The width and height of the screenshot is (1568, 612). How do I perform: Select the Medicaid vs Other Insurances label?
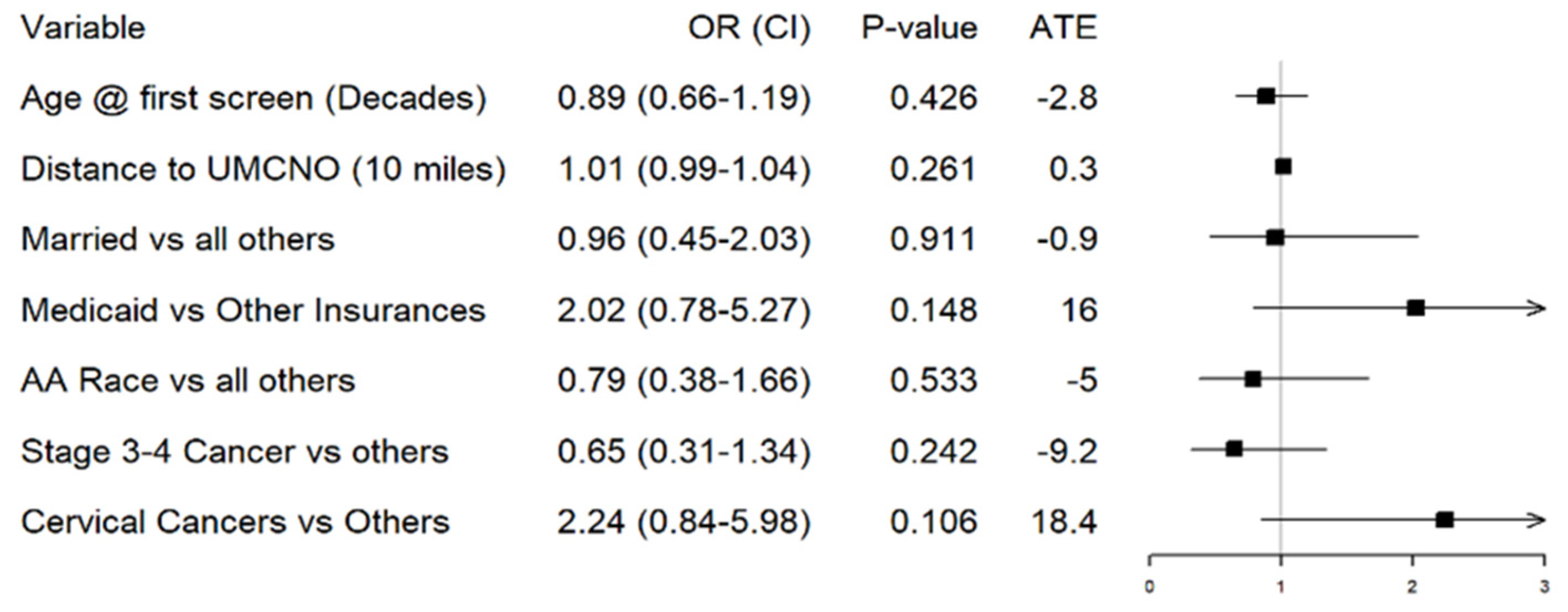(253, 310)
